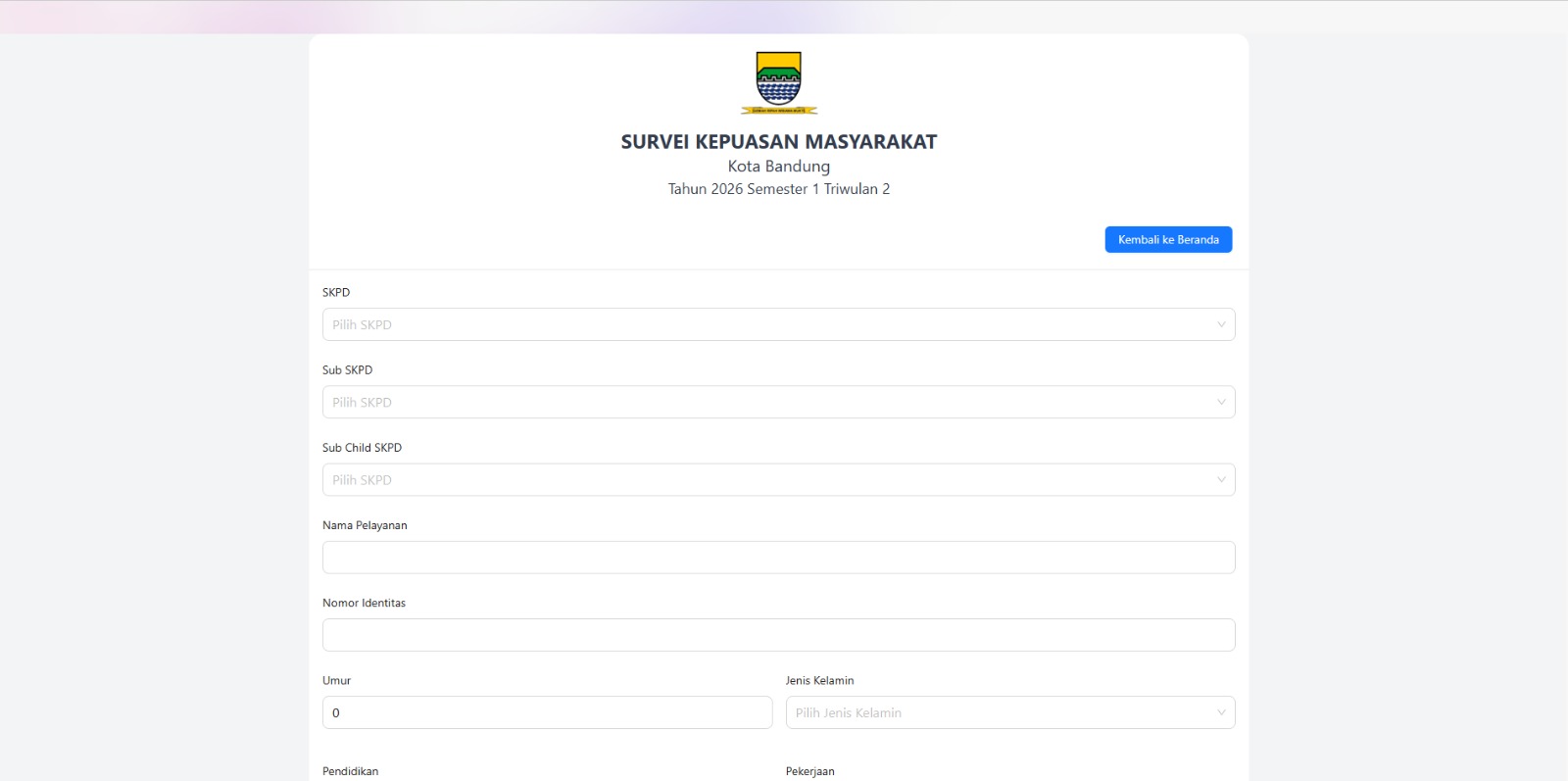Click the SURVEI KEPUASAN MASYARAKAT heading
The width and height of the screenshot is (1568, 781).
(779, 142)
